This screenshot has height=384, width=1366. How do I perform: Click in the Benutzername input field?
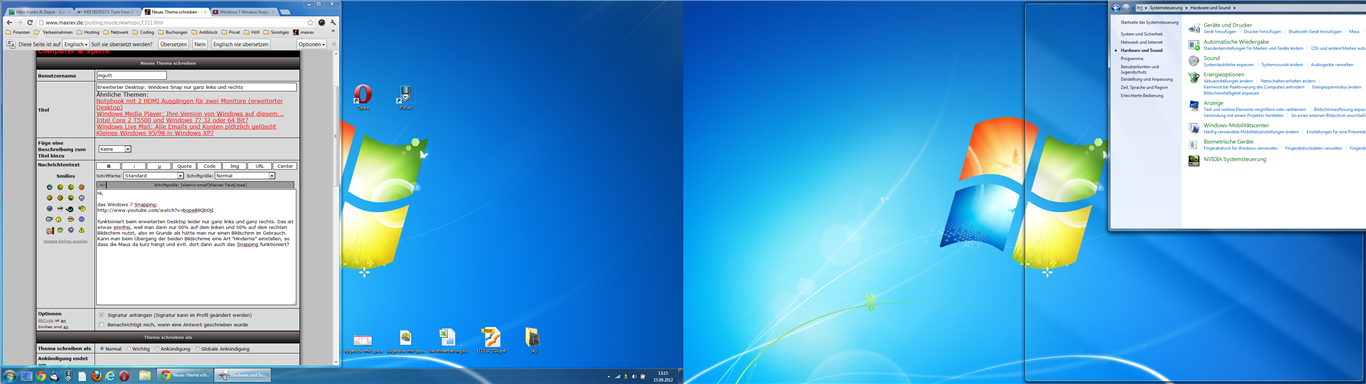click(x=132, y=75)
